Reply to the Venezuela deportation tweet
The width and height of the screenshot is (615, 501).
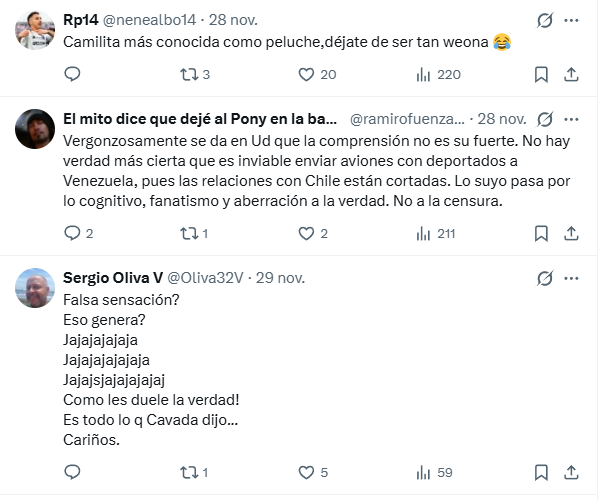[71, 233]
